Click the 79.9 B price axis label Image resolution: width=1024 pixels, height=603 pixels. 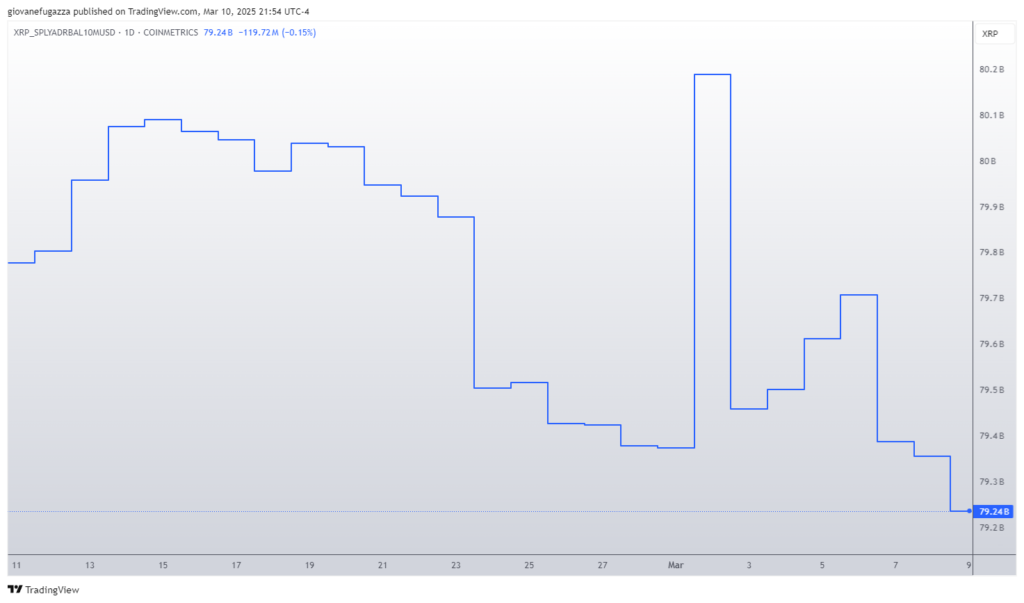tap(991, 206)
